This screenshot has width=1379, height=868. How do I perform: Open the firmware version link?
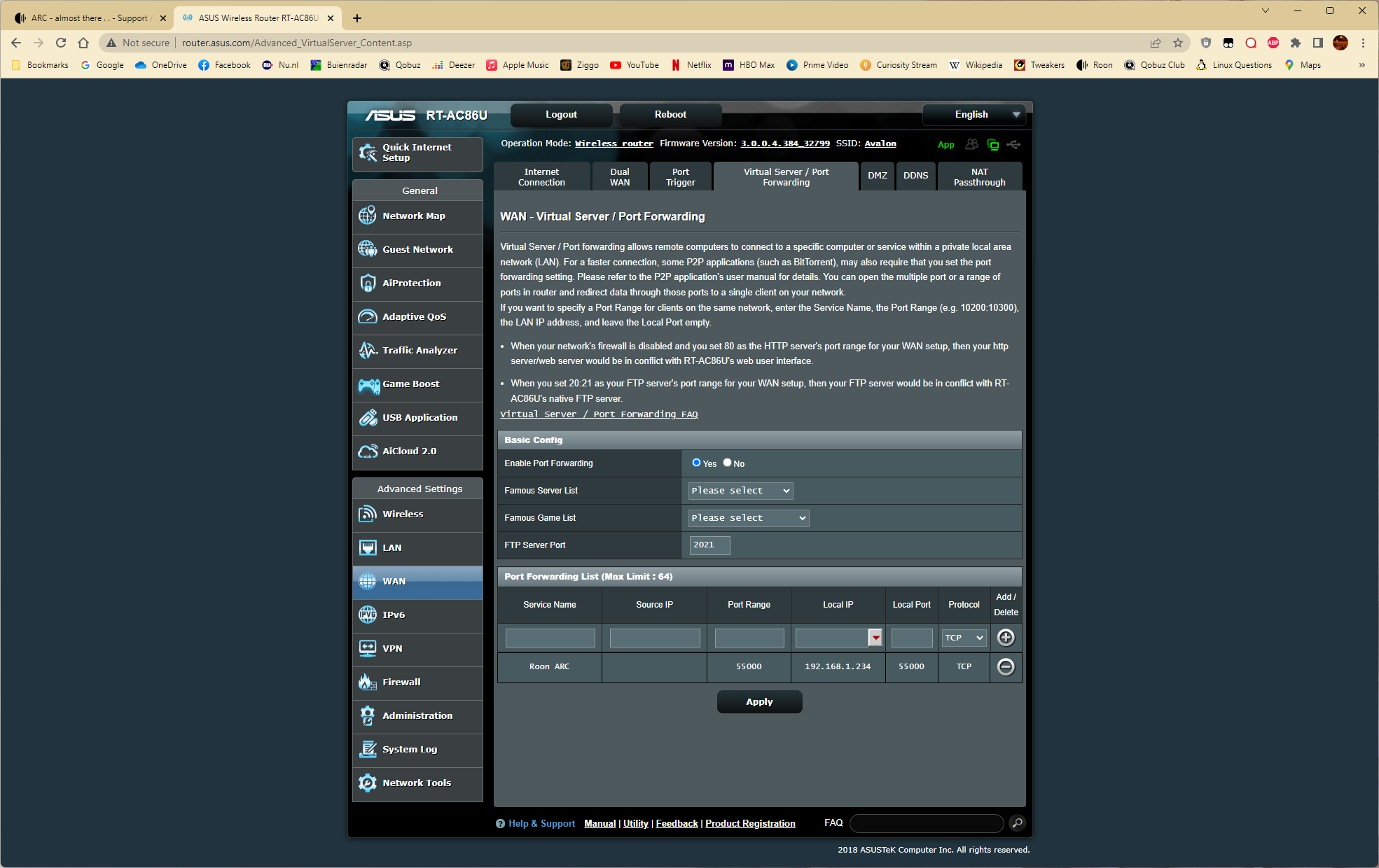click(785, 143)
